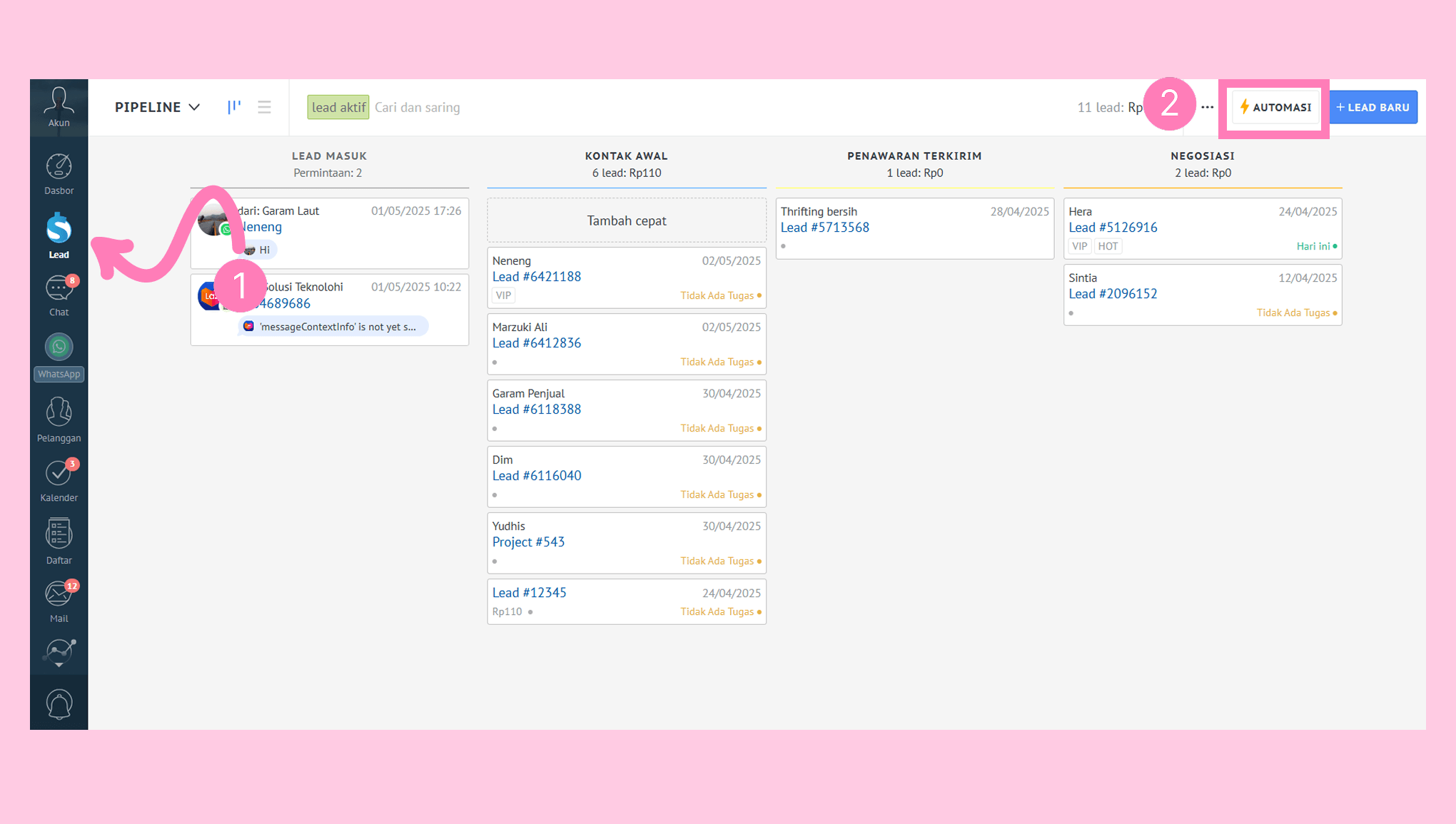The width and height of the screenshot is (1456, 824).
Task: Click the AUTOMASI button
Action: coord(1275,107)
